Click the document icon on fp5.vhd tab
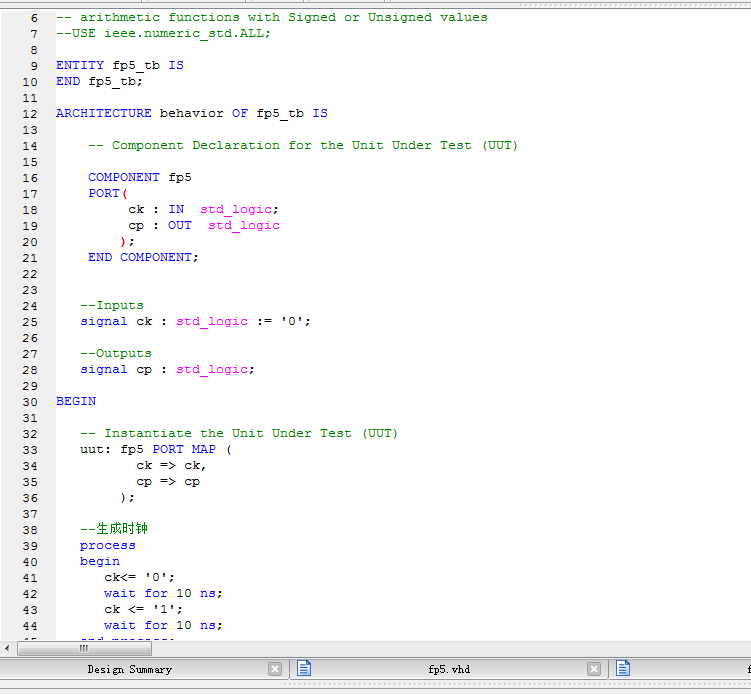 click(304, 669)
